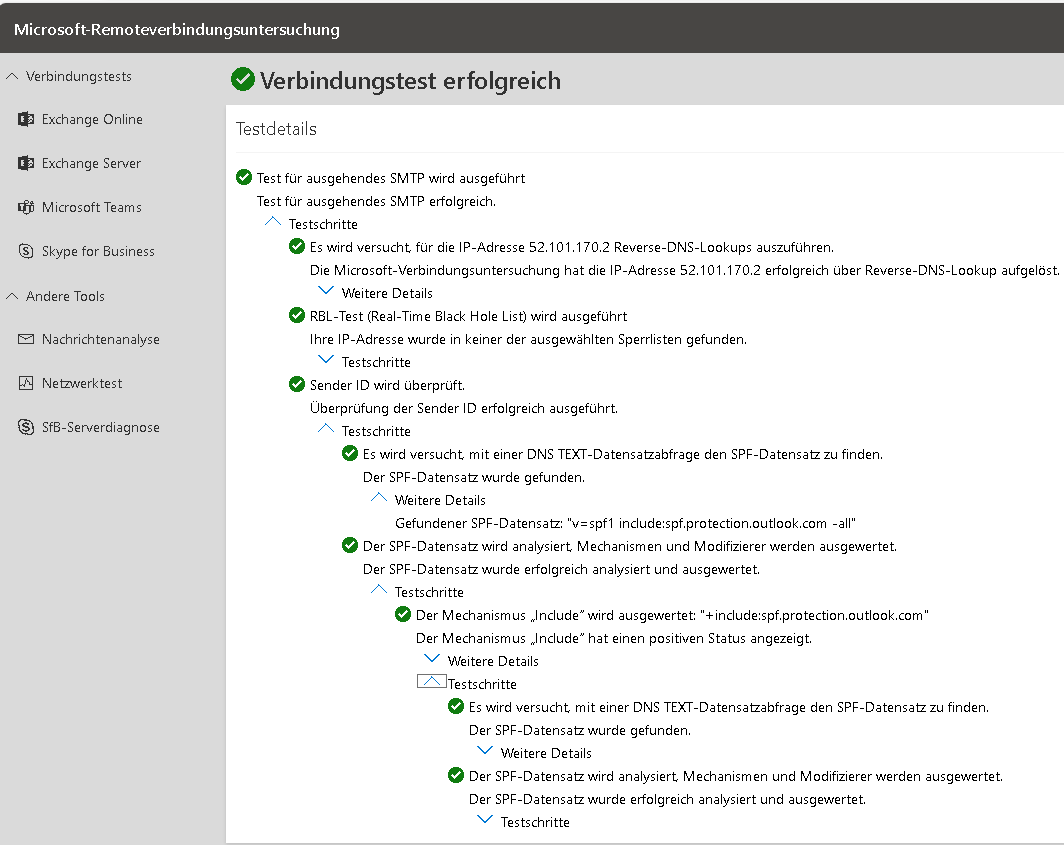Click the Exchange Server icon in sidebar
Screen dimensions: 1064x845
click(26, 164)
